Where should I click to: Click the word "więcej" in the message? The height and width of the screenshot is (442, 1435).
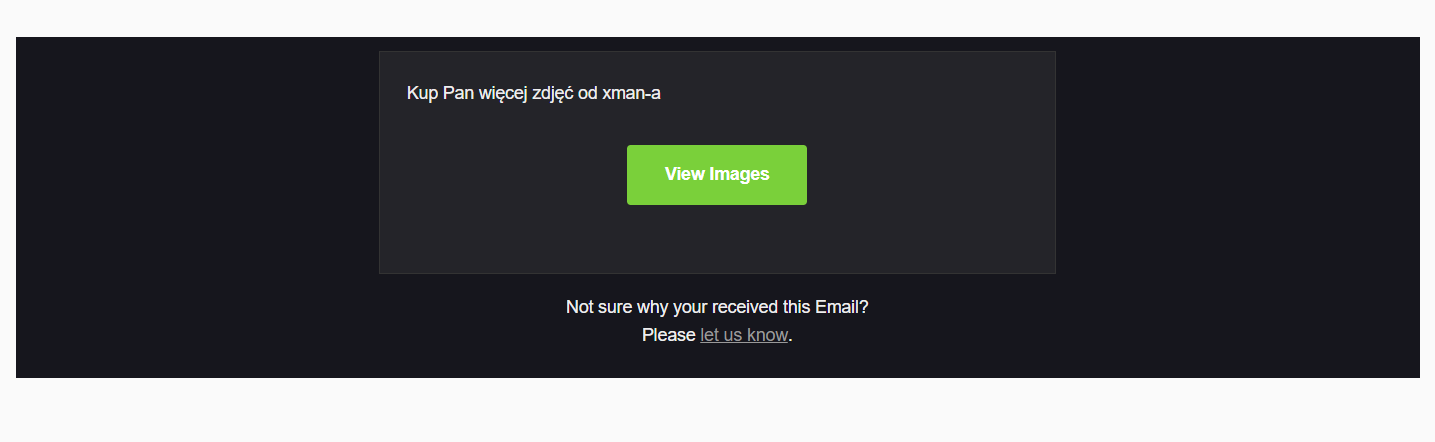pos(503,94)
